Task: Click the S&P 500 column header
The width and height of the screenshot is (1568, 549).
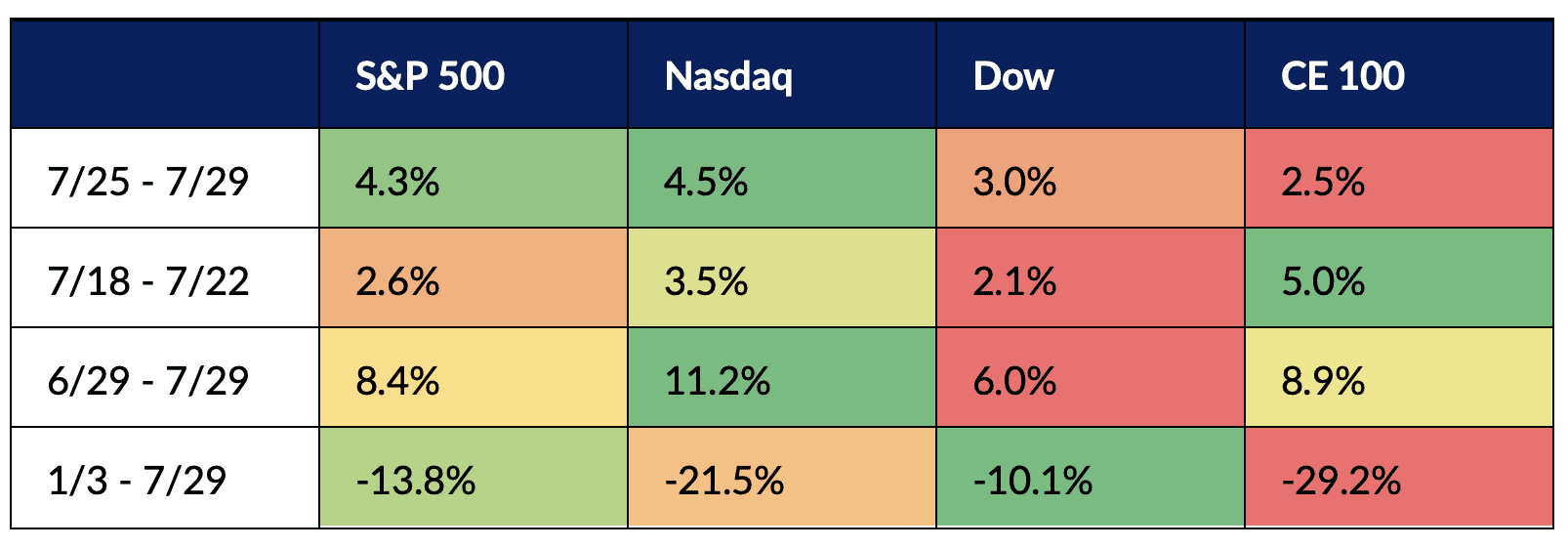Action: tap(430, 76)
